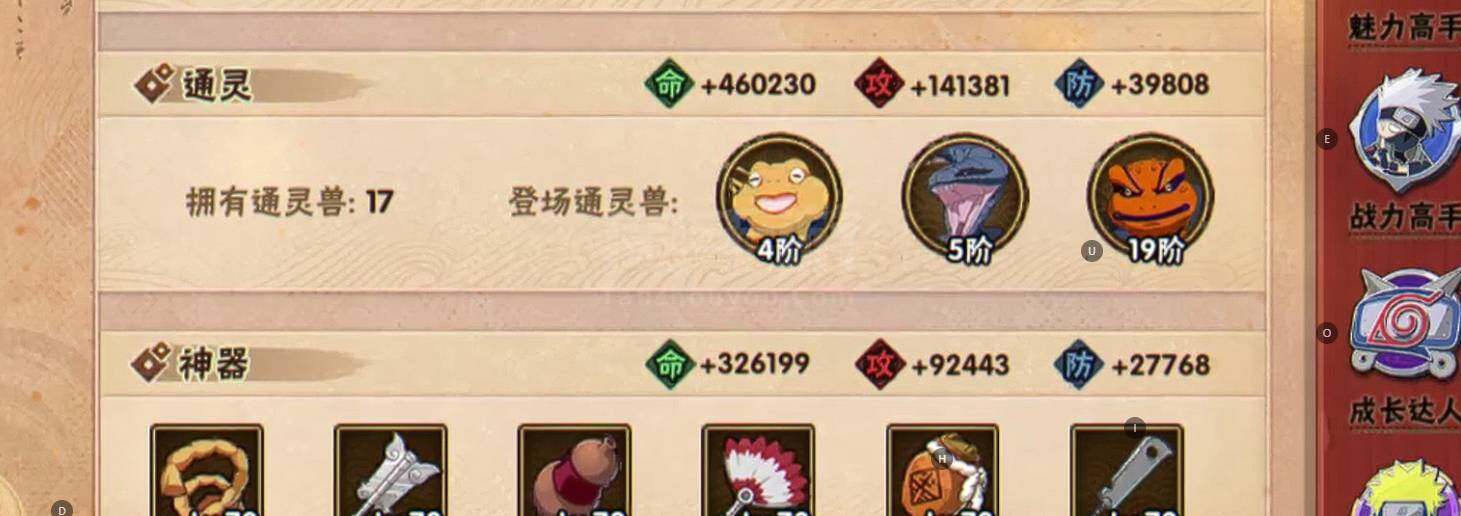1461x516 pixels.
Task: Click the 通灵 red 攻 stat icon
Action: [x=879, y=85]
